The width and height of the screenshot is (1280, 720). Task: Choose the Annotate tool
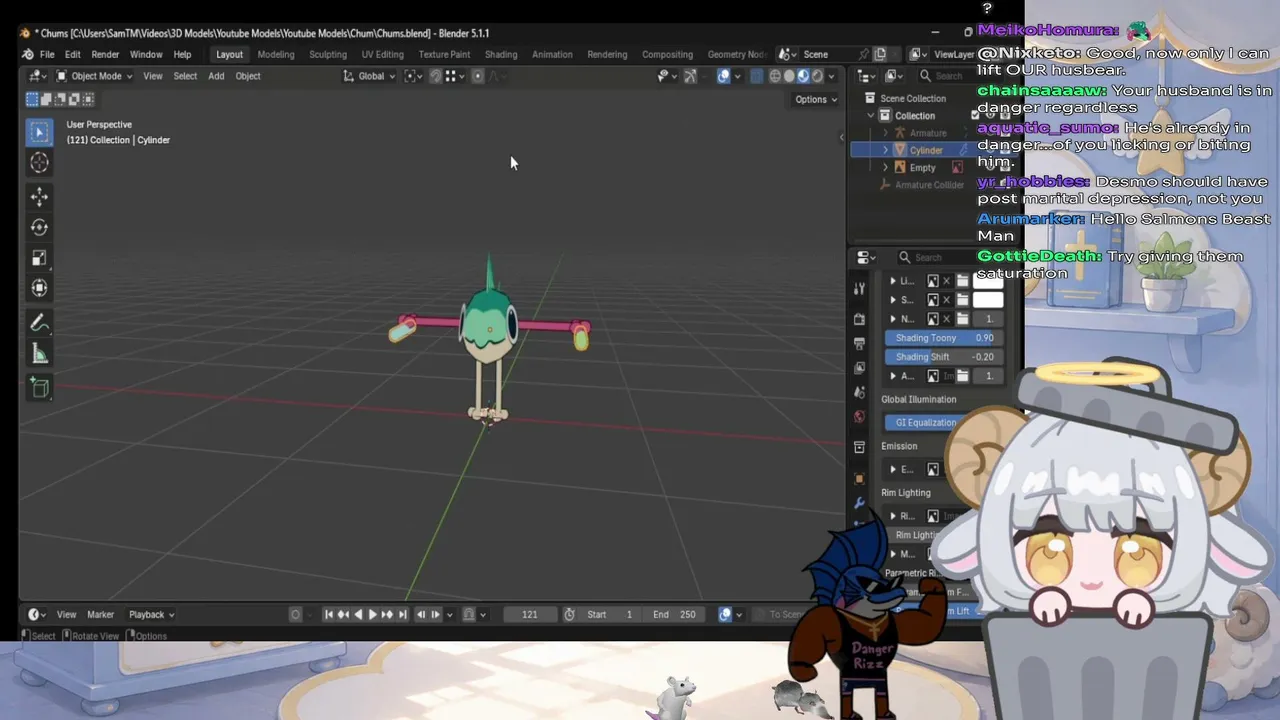tap(40, 322)
